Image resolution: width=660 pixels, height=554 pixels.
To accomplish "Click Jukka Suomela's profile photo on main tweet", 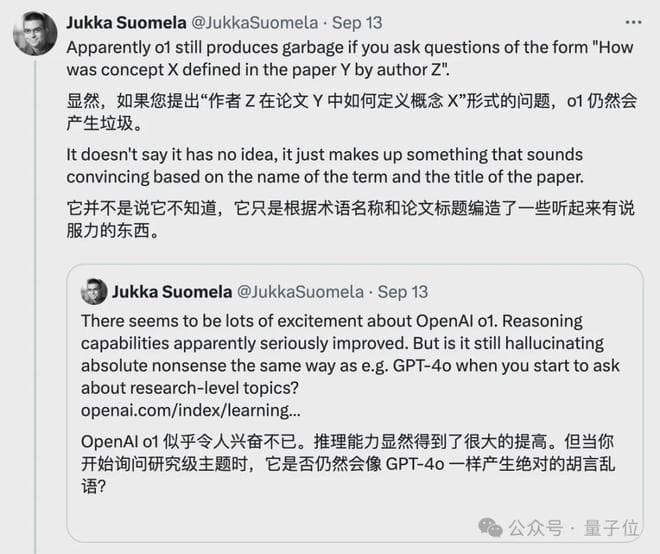I will pyautogui.click(x=33, y=34).
